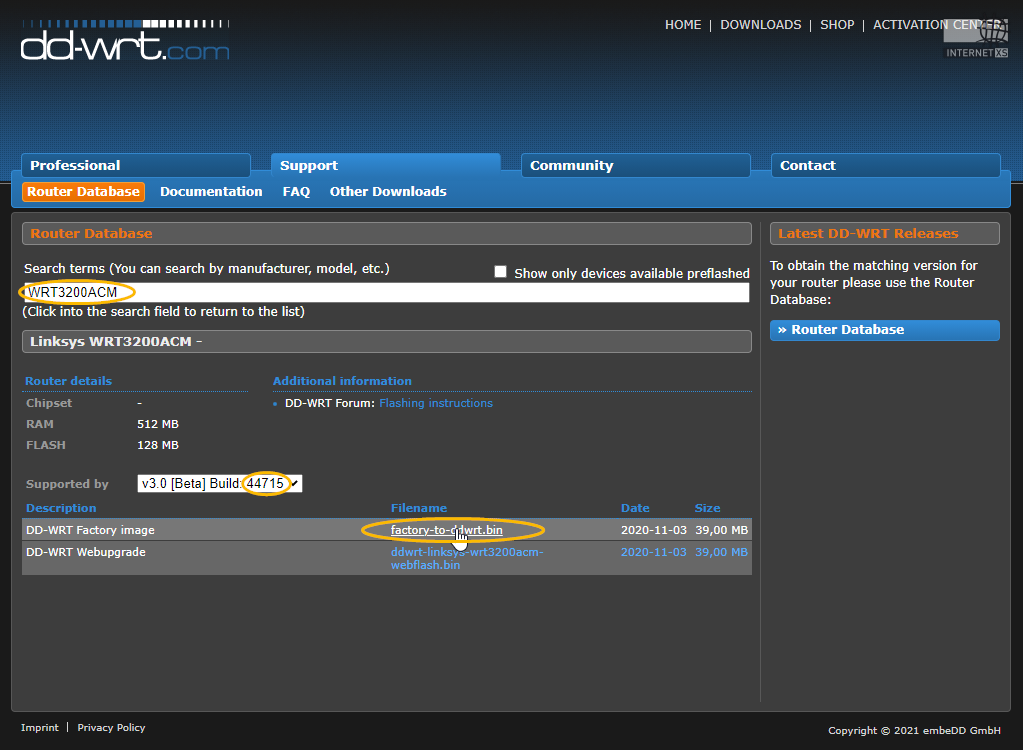Click the Router details heading
Viewport: 1023px width, 750px height.
pos(69,381)
